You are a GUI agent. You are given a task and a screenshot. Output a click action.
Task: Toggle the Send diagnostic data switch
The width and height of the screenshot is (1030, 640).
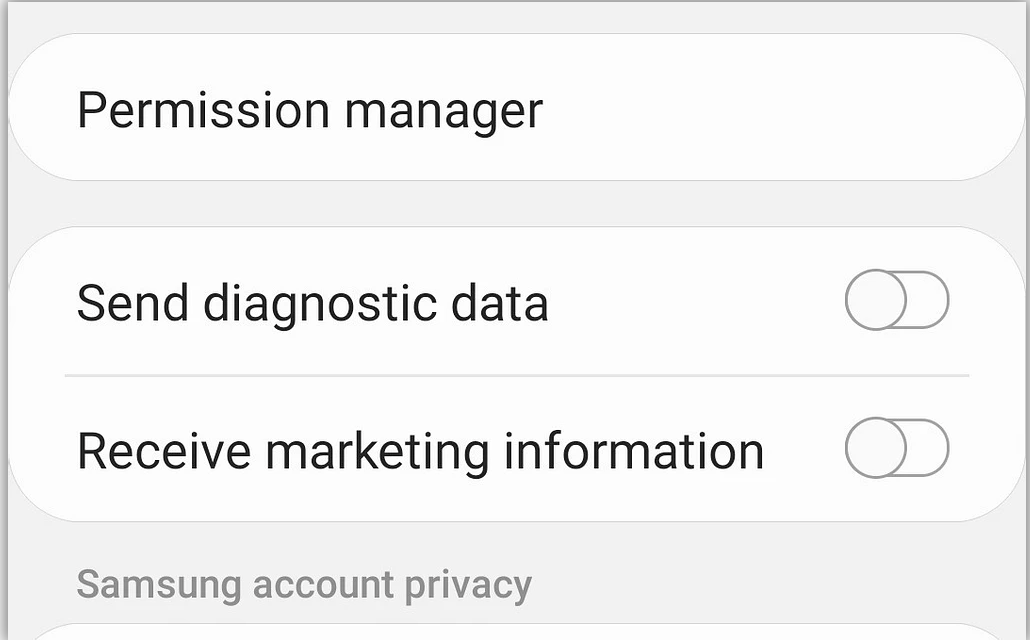pos(896,300)
